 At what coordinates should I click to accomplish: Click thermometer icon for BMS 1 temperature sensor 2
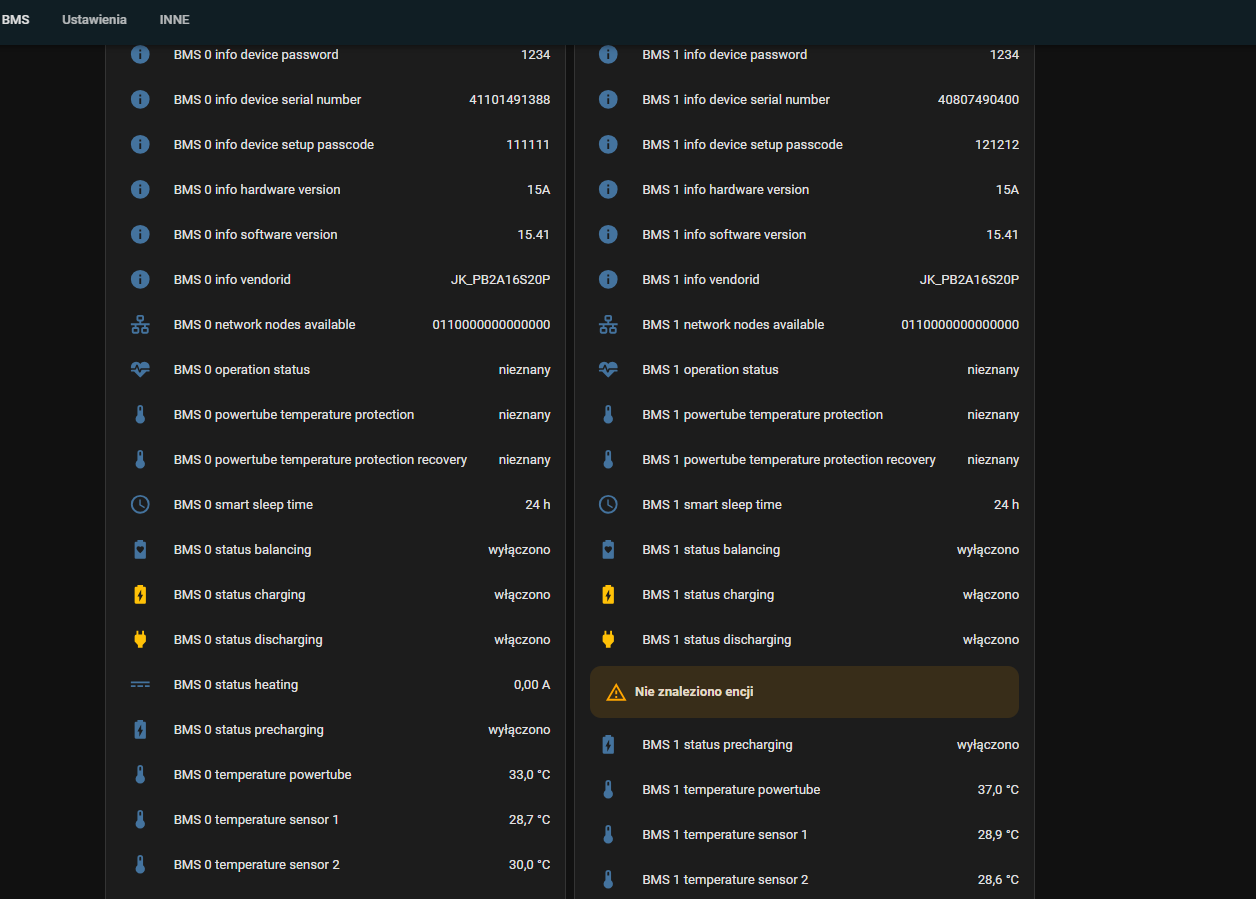(608, 880)
